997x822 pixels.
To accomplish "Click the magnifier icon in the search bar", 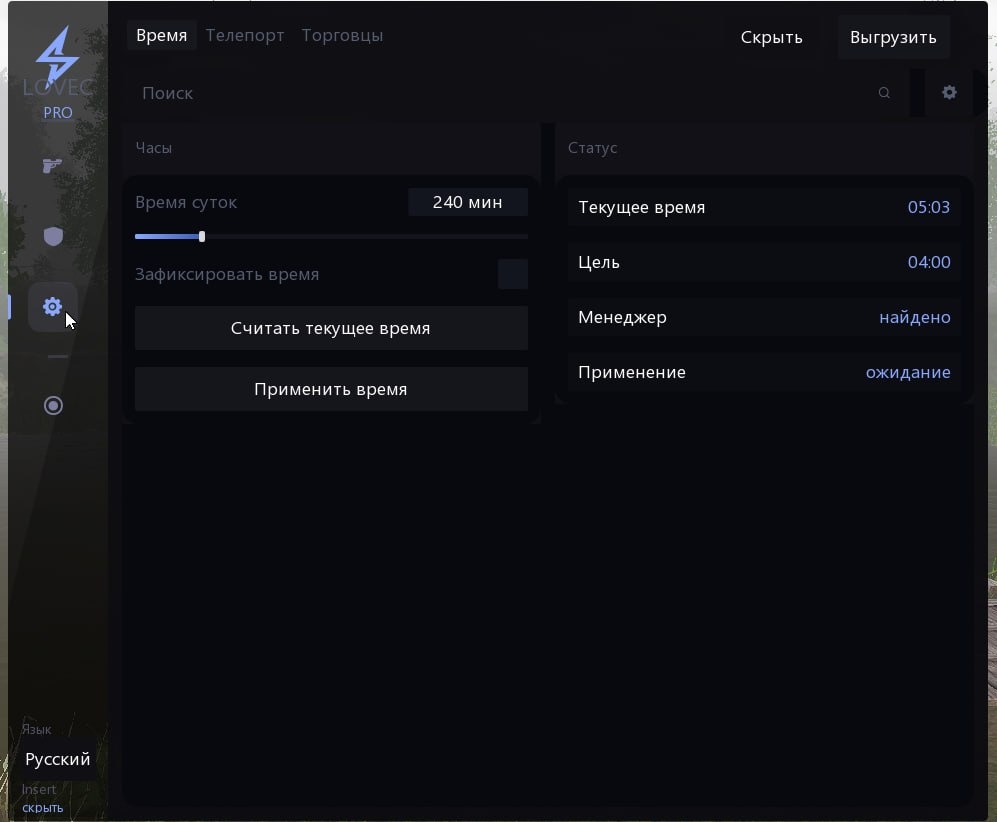I will pyautogui.click(x=884, y=93).
